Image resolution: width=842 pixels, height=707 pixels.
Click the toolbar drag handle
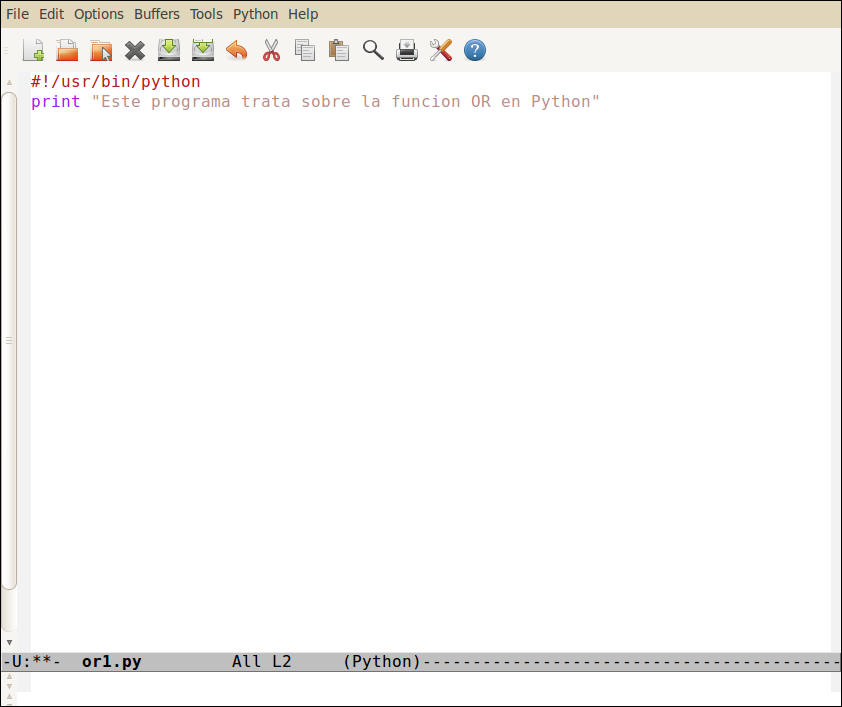pyautogui.click(x=6, y=50)
